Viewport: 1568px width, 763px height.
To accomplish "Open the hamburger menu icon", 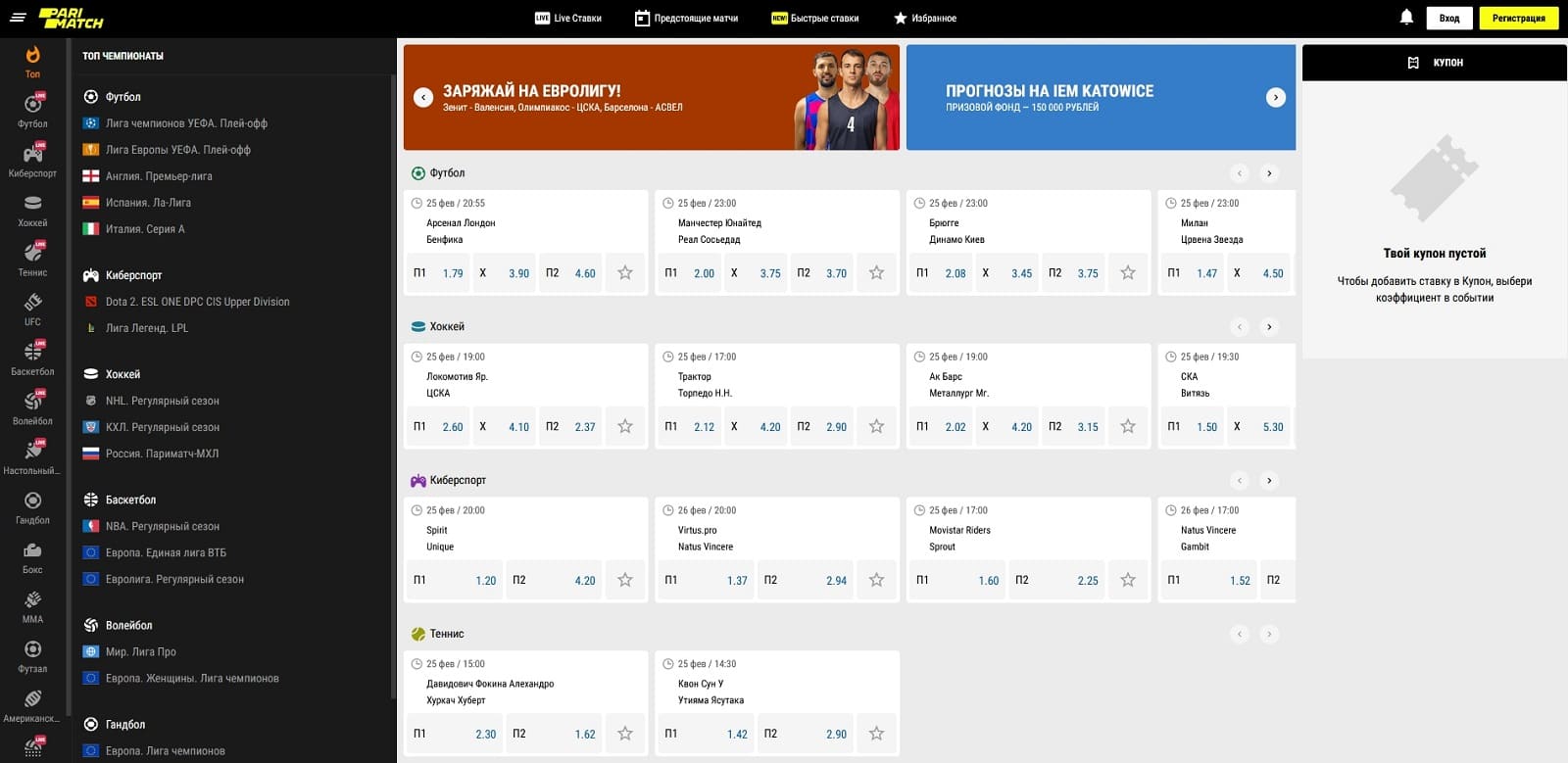I will pos(18,18).
